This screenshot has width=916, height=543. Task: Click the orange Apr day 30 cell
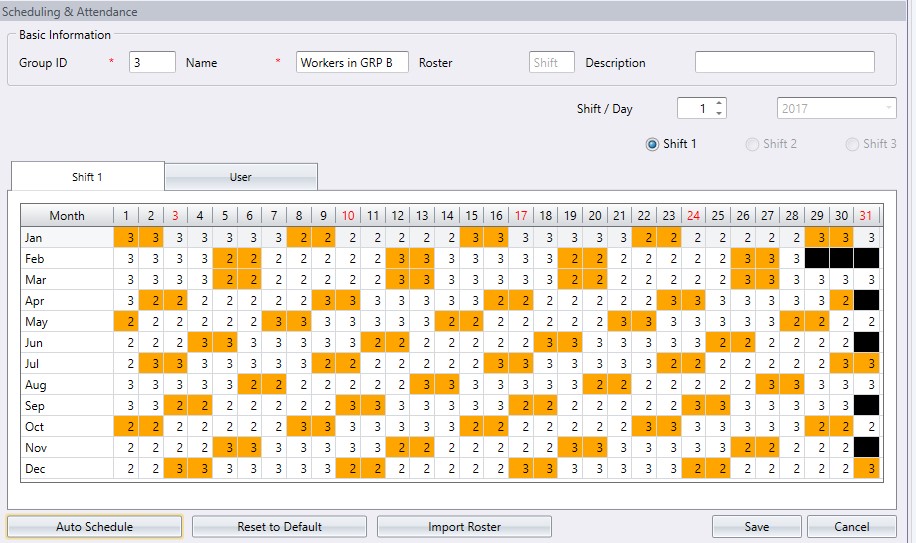(x=841, y=301)
